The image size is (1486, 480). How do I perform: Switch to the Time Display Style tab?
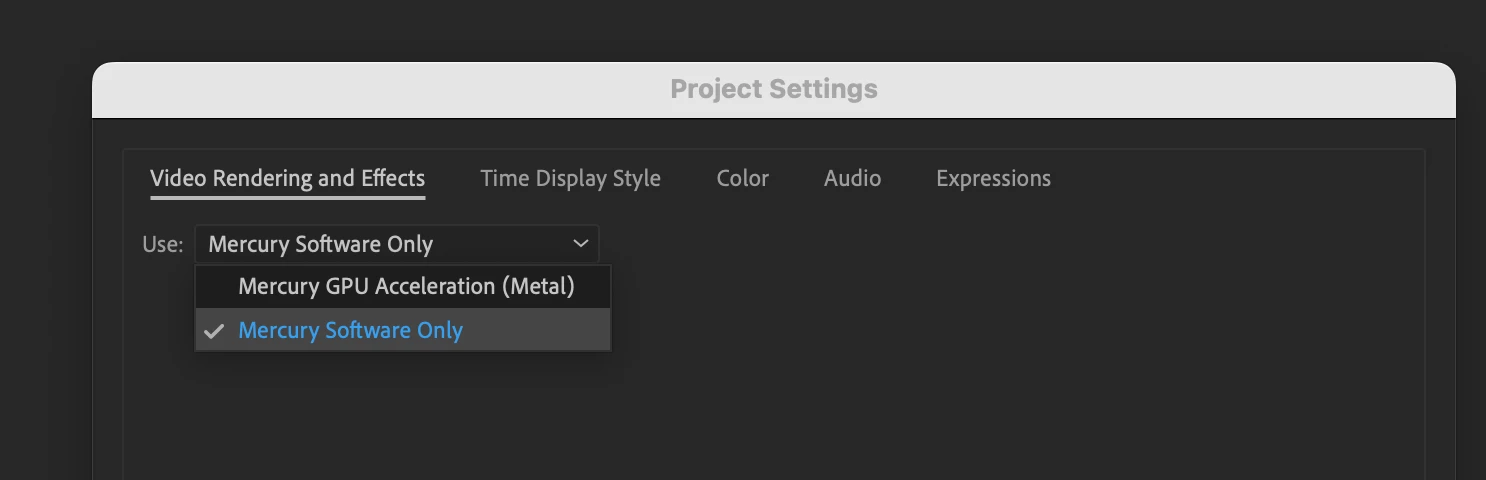pos(570,179)
